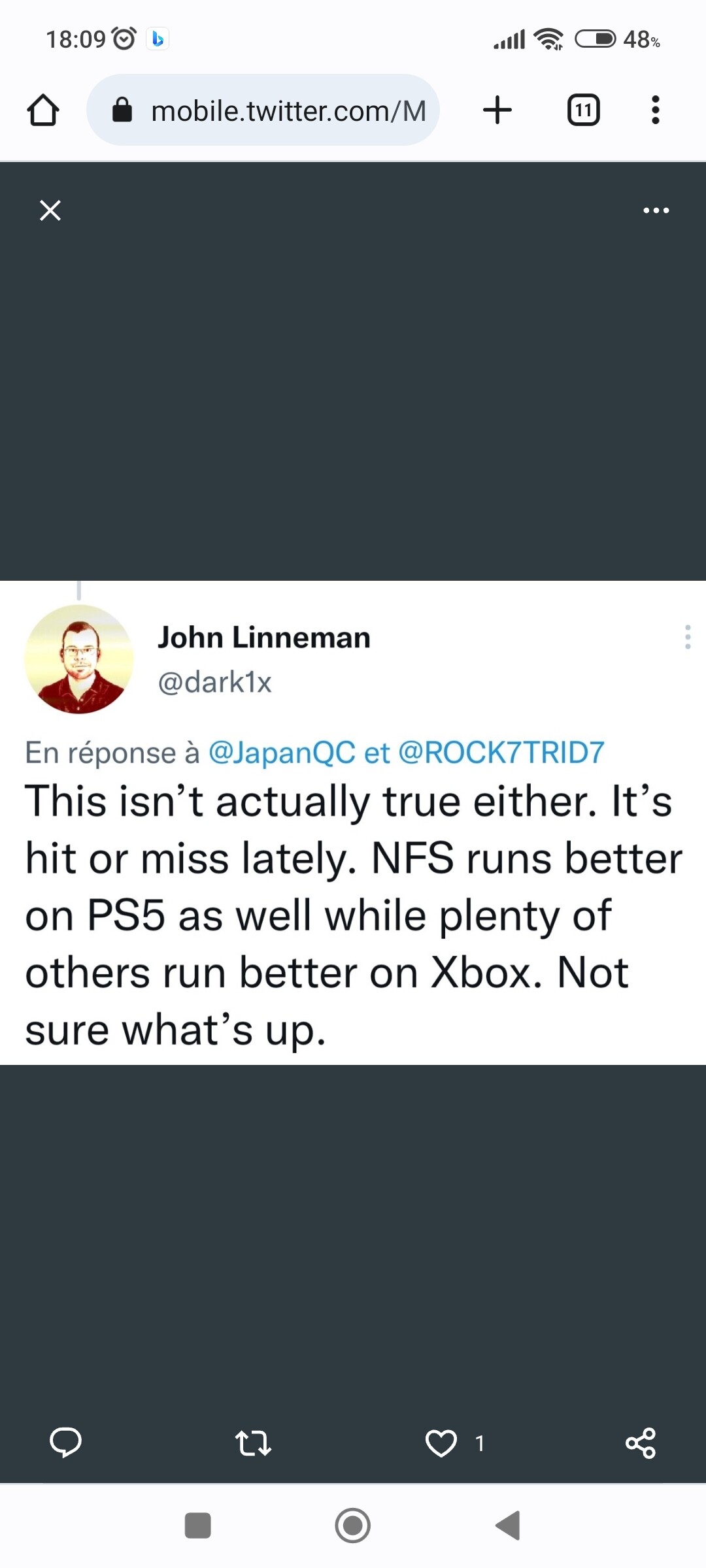Close the image viewer with X
This screenshot has width=706, height=1568.
click(50, 210)
